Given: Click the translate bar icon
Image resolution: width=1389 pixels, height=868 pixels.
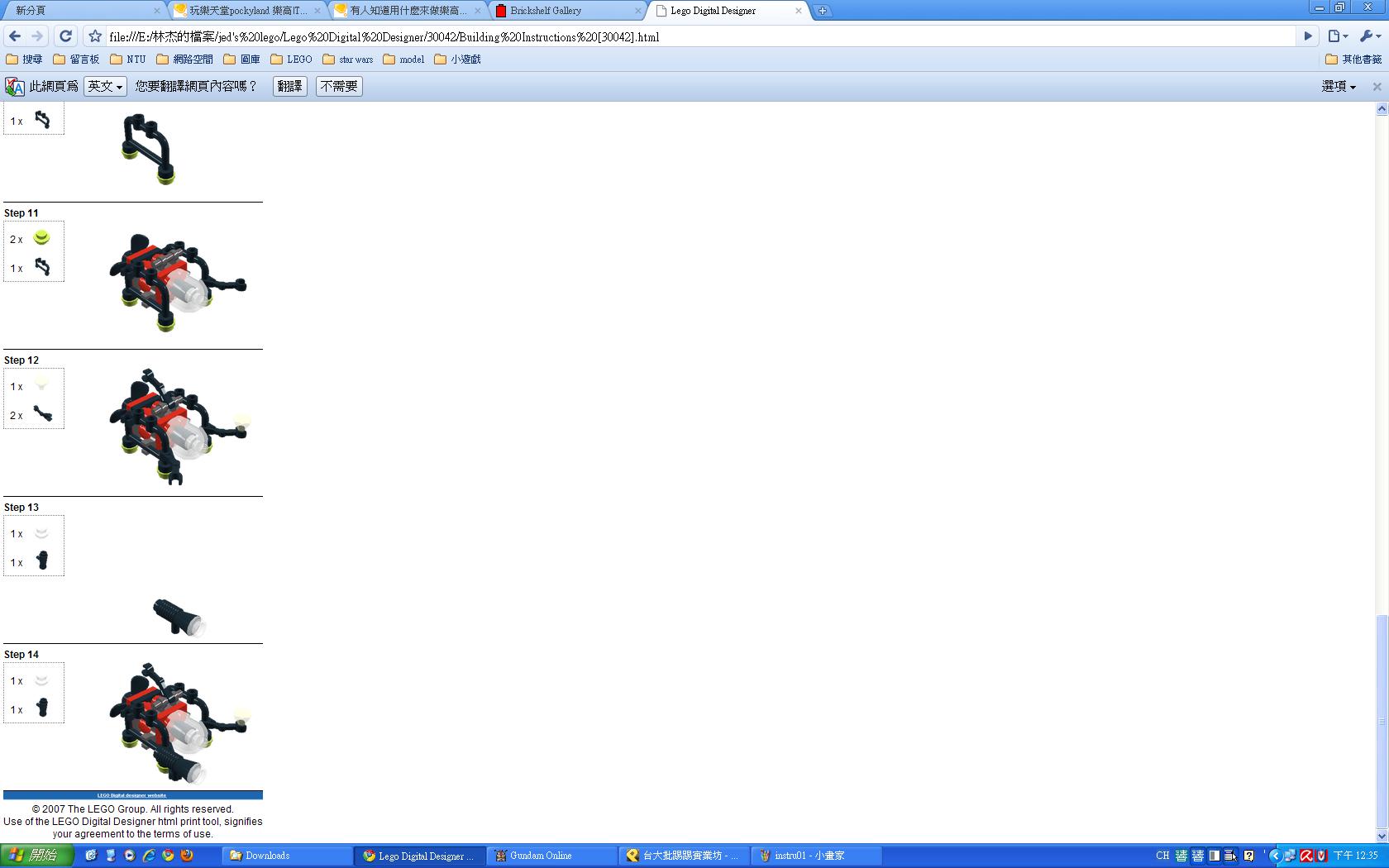Looking at the screenshot, I should pos(15,87).
